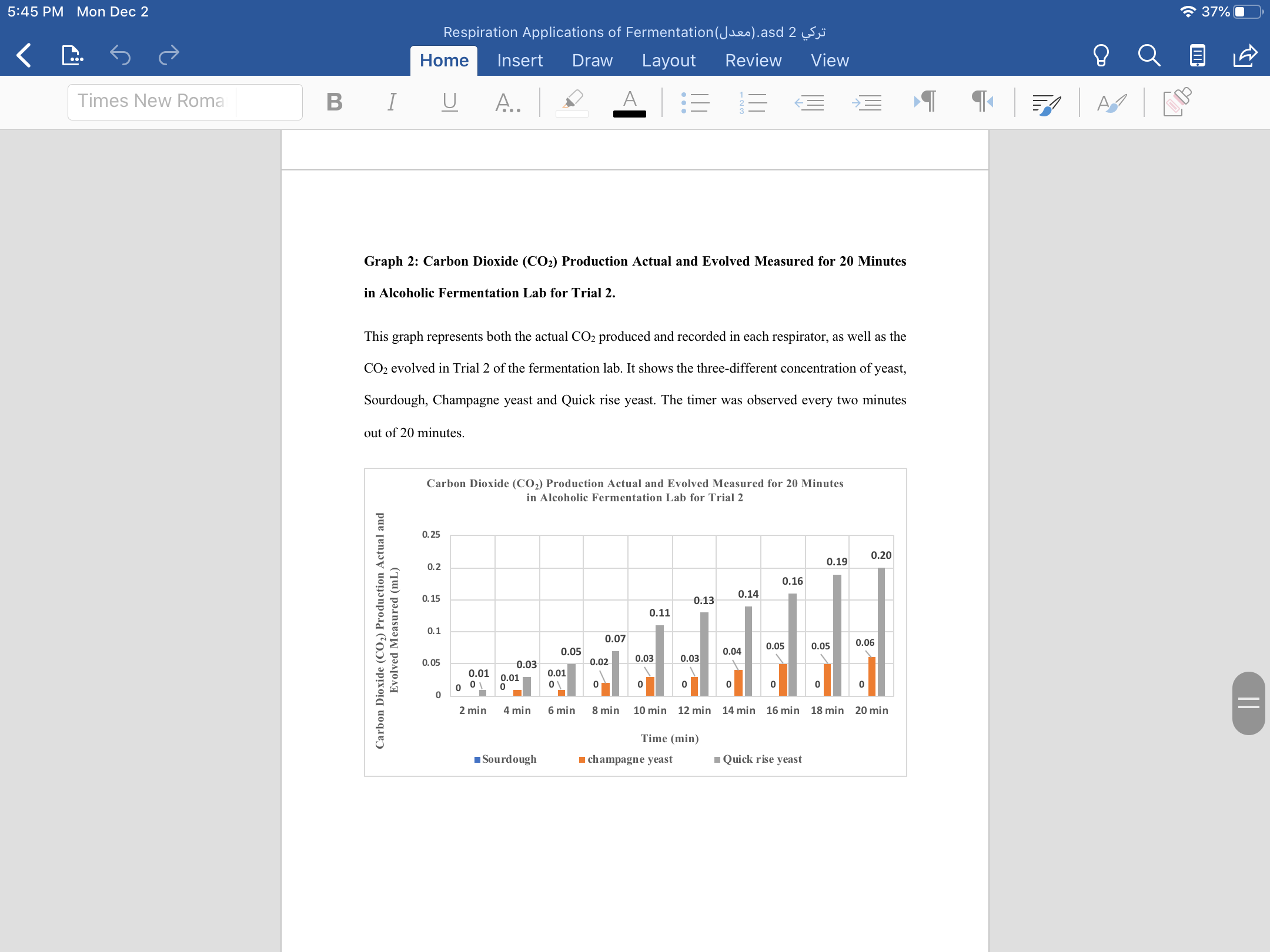Tap the back arrow to exit document
Image resolution: width=1270 pixels, height=952 pixels.
[x=24, y=55]
